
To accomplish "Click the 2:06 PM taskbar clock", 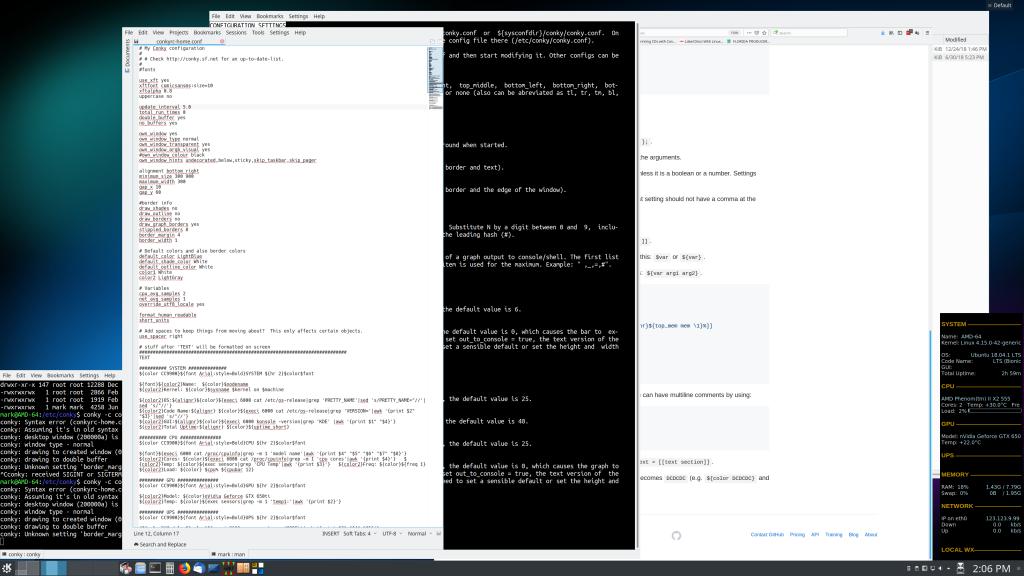I will [x=990, y=567].
